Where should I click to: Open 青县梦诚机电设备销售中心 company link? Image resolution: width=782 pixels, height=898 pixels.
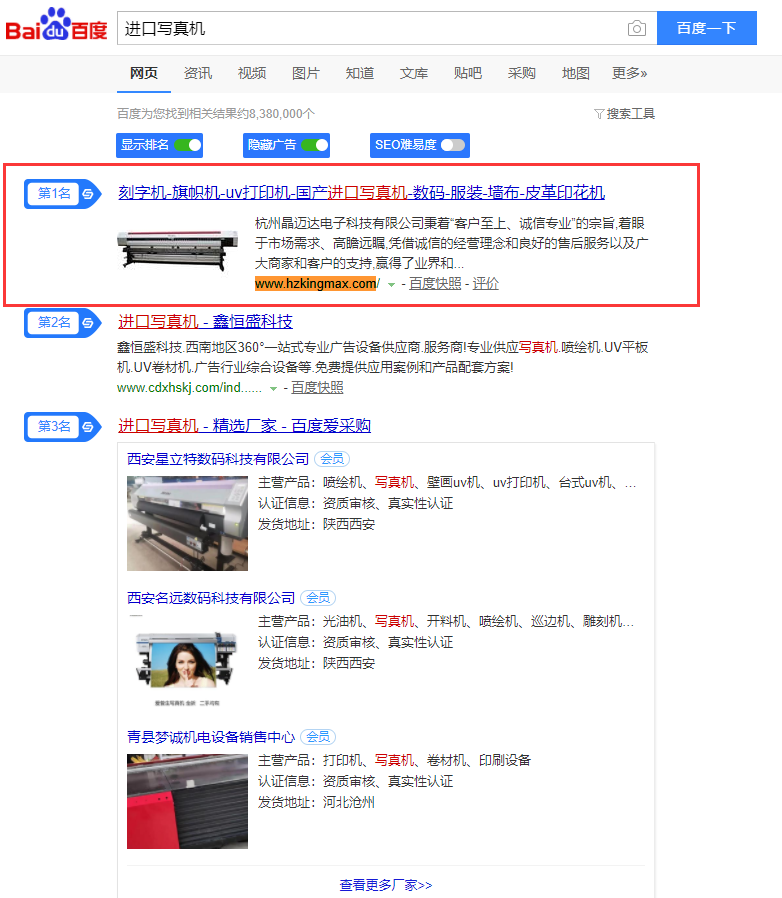click(x=211, y=736)
